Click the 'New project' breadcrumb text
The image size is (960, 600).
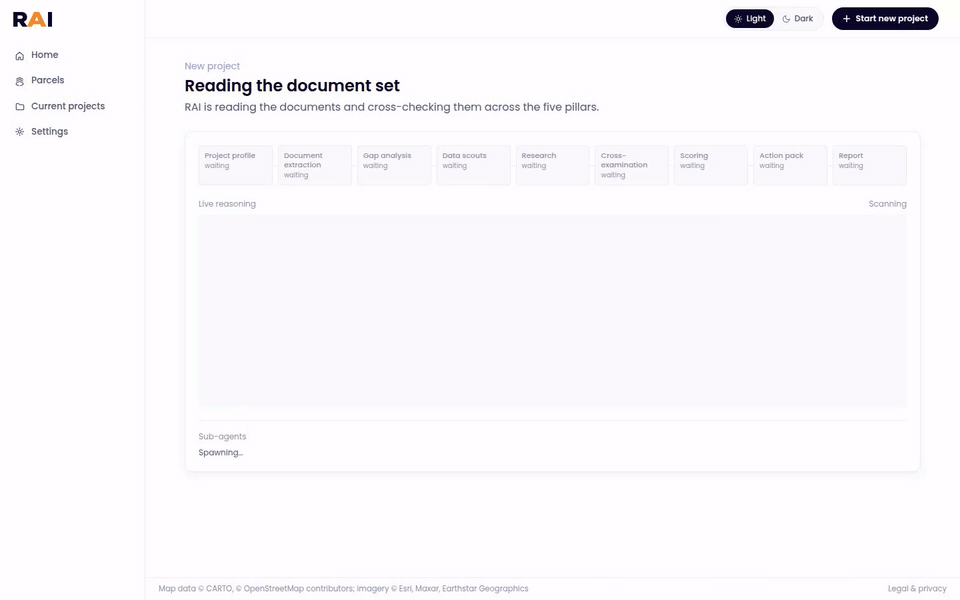[212, 66]
